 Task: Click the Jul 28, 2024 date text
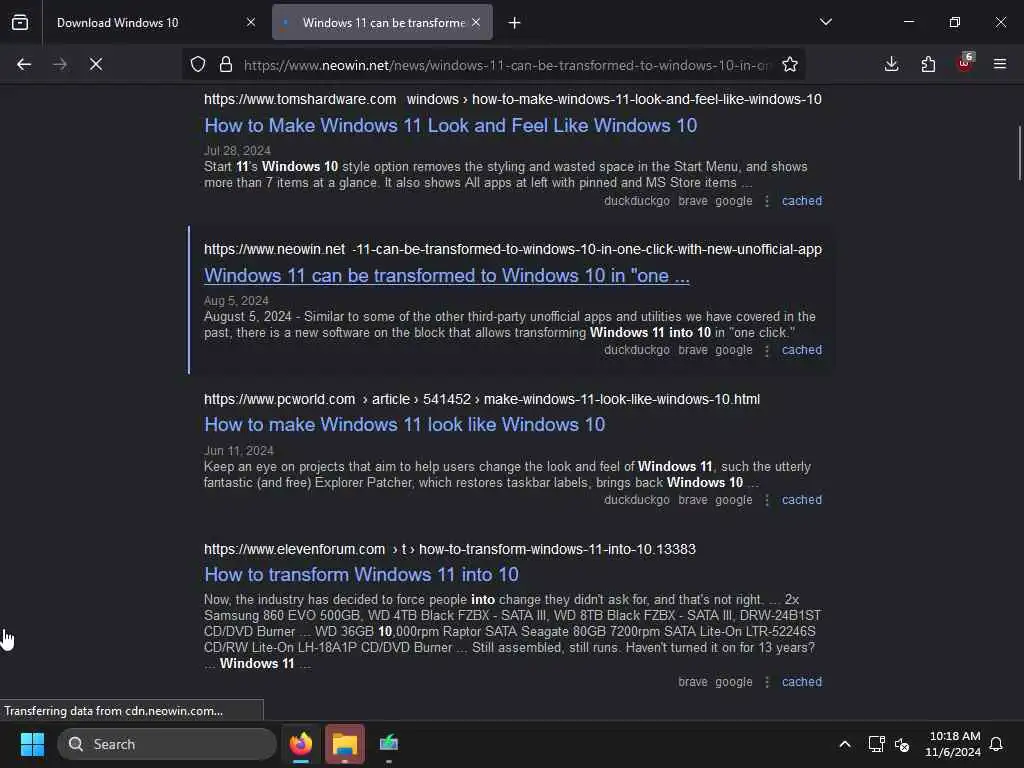click(x=237, y=151)
